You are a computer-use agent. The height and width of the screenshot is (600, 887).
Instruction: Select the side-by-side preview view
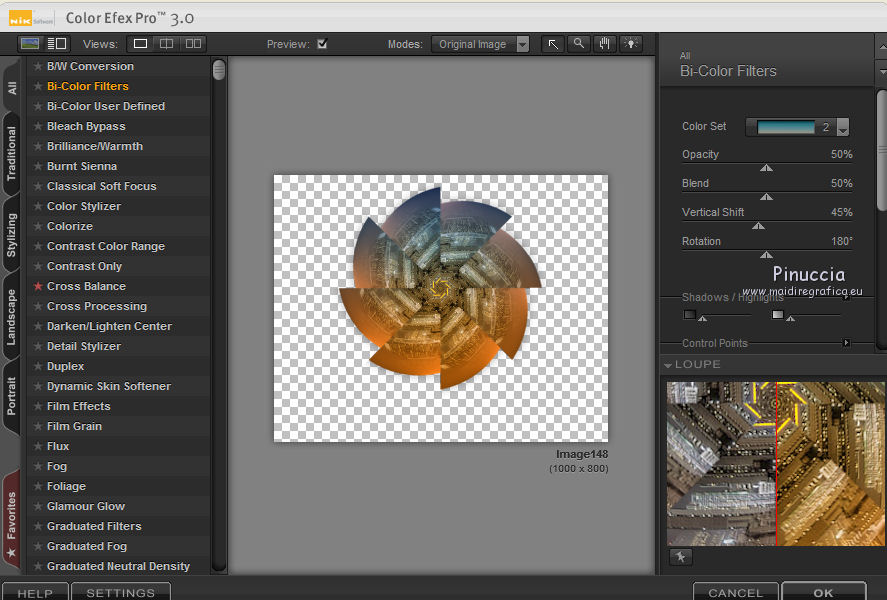point(193,44)
